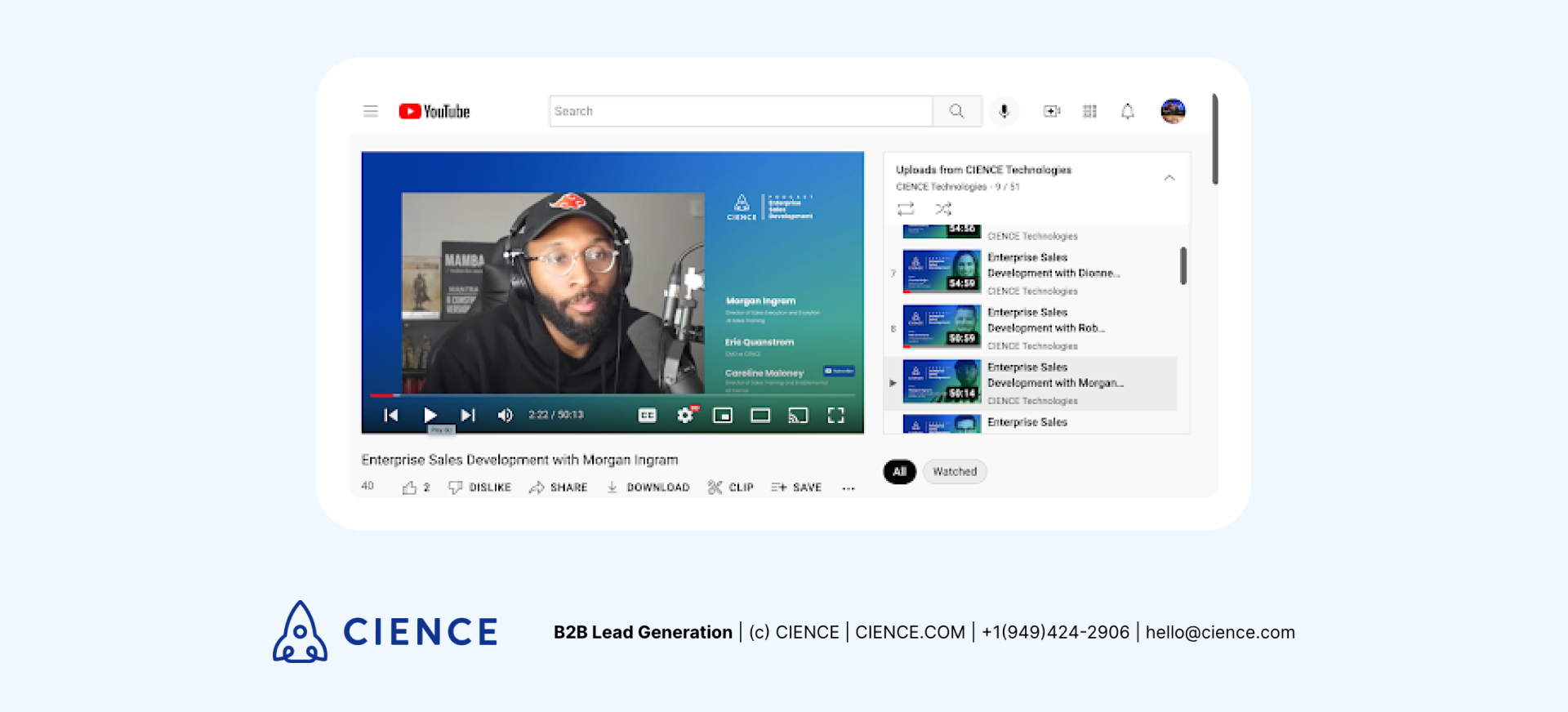Skip to the next video

pyautogui.click(x=468, y=416)
